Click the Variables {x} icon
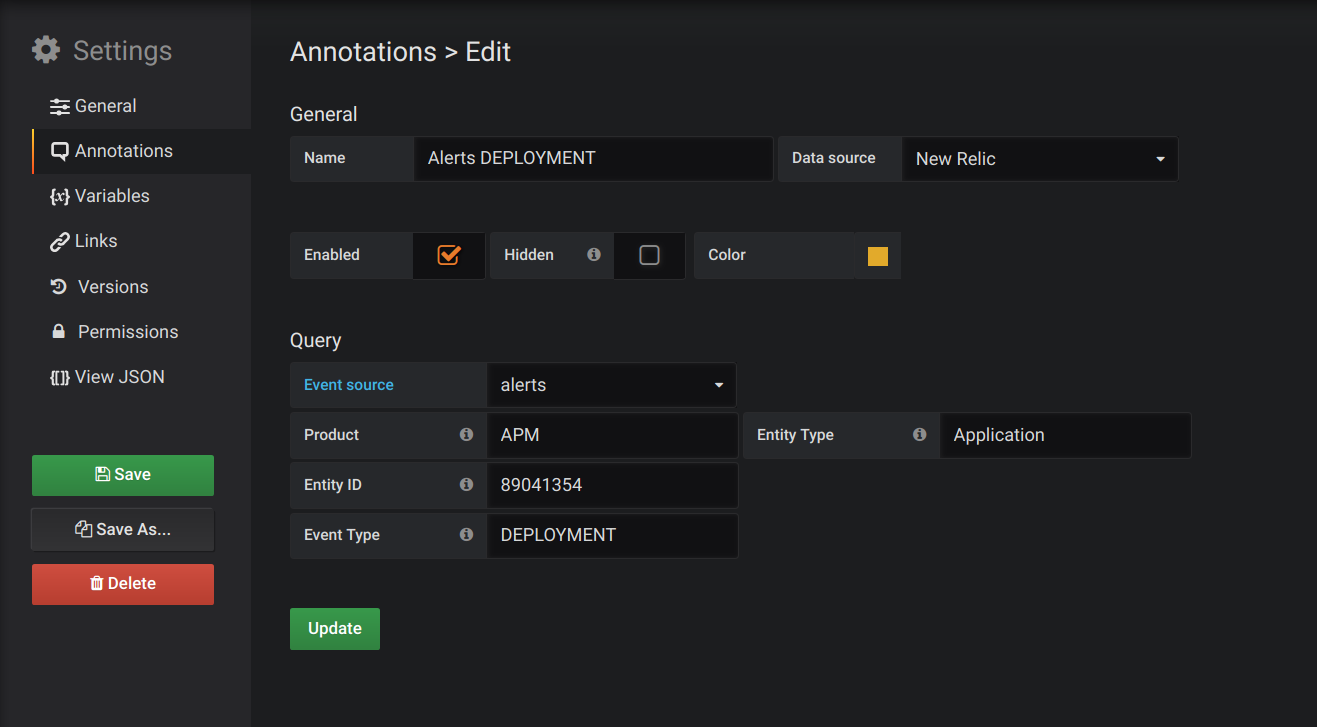This screenshot has width=1317, height=727. pos(60,196)
